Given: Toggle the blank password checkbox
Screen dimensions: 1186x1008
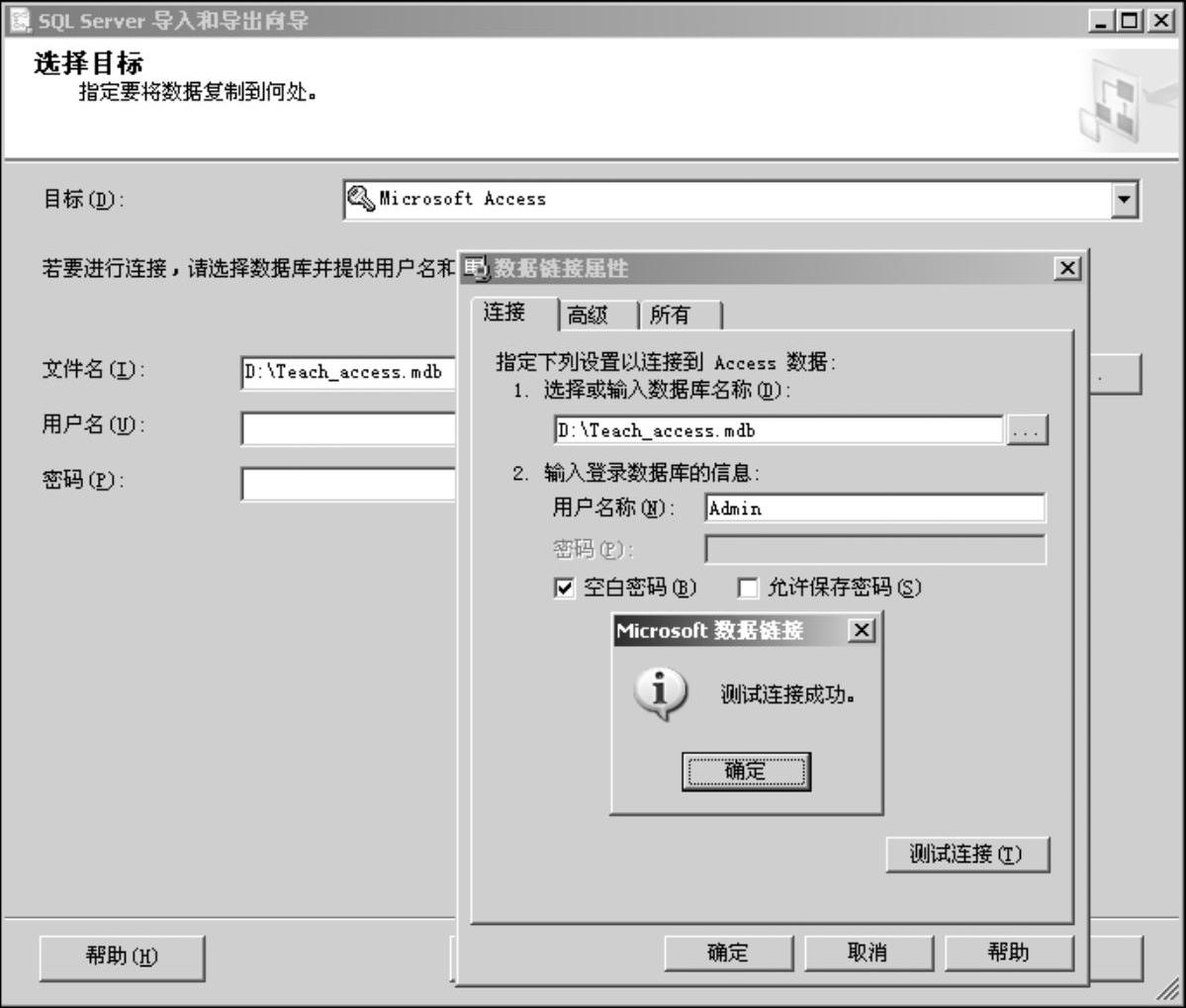Looking at the screenshot, I should [x=564, y=588].
